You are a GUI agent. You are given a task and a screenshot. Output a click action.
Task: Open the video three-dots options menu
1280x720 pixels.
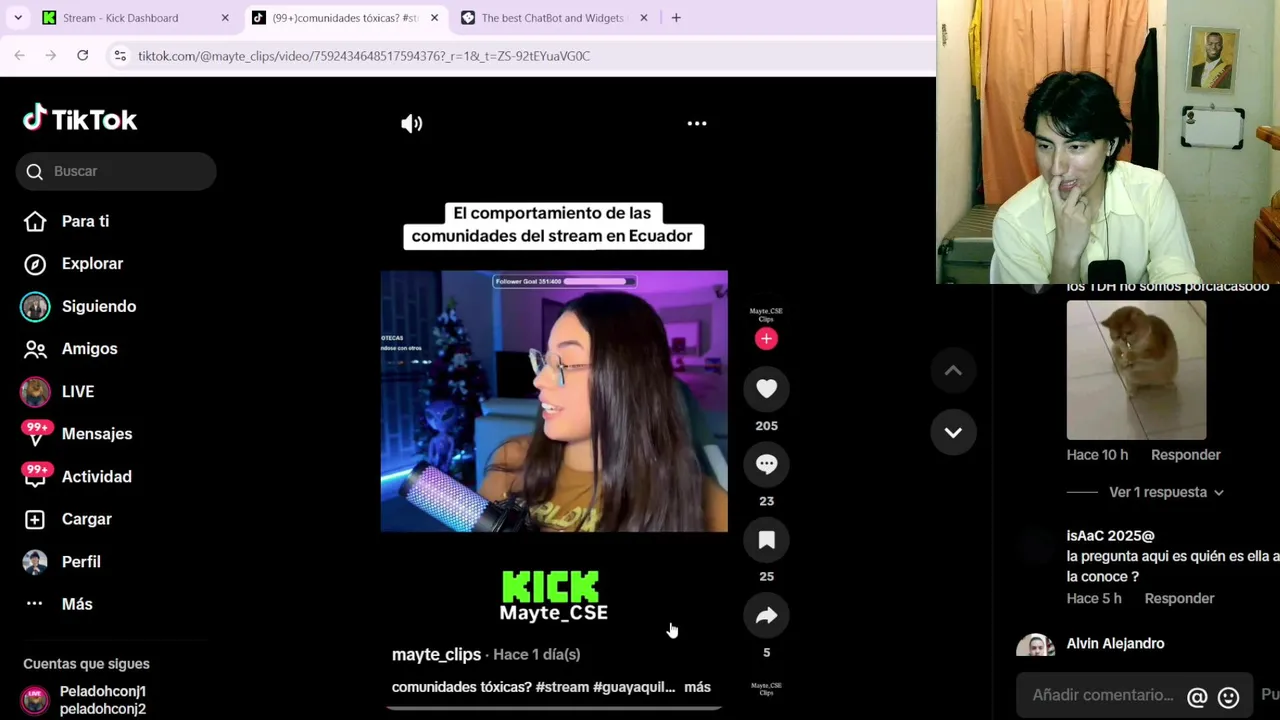[x=697, y=124]
